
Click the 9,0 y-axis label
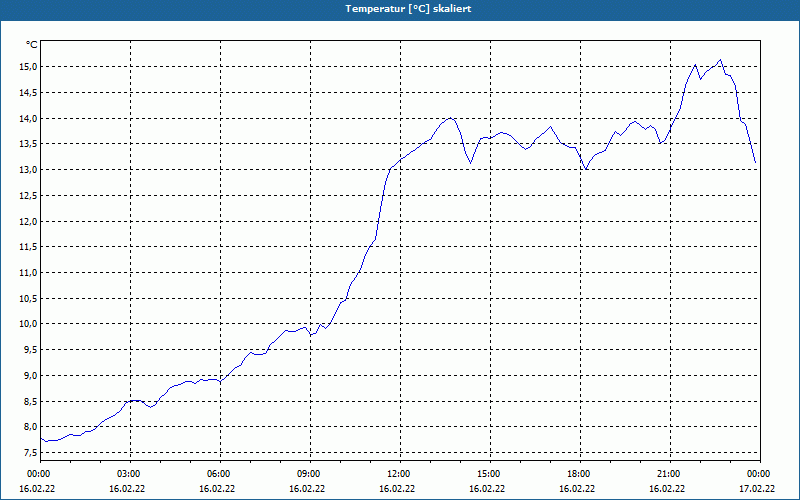coord(30,376)
